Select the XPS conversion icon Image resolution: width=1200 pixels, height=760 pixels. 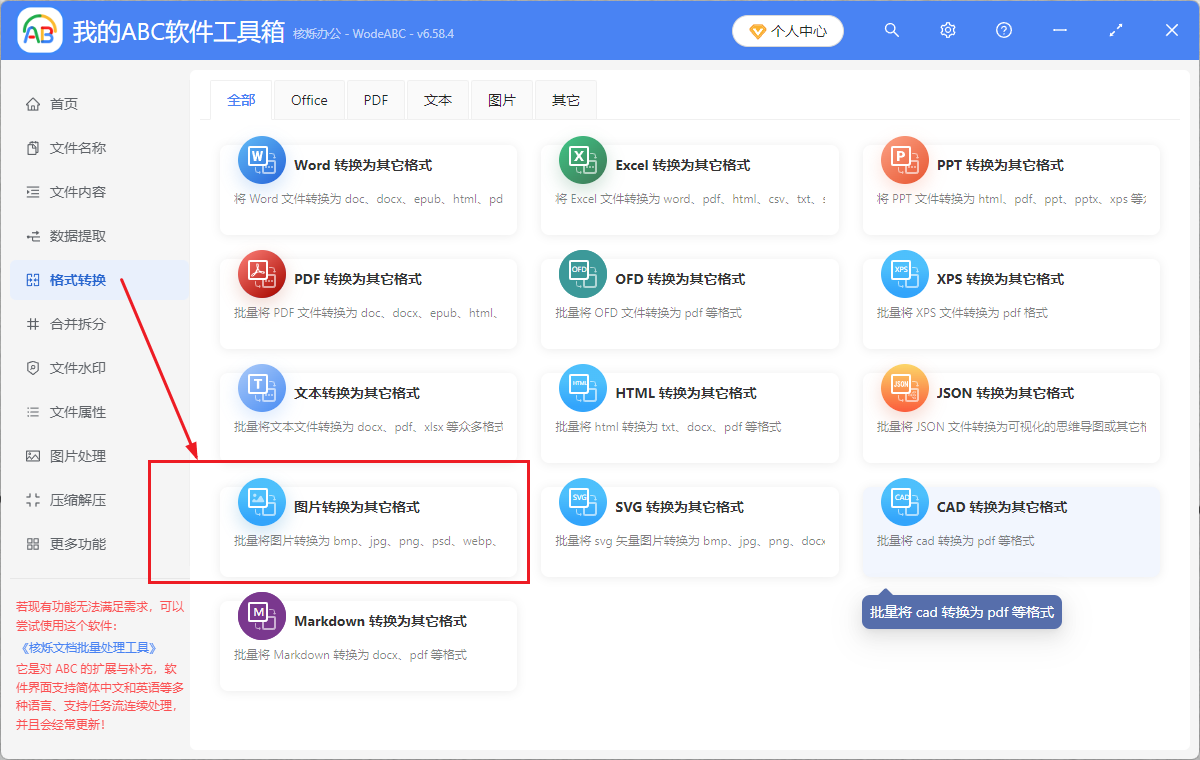[904, 274]
